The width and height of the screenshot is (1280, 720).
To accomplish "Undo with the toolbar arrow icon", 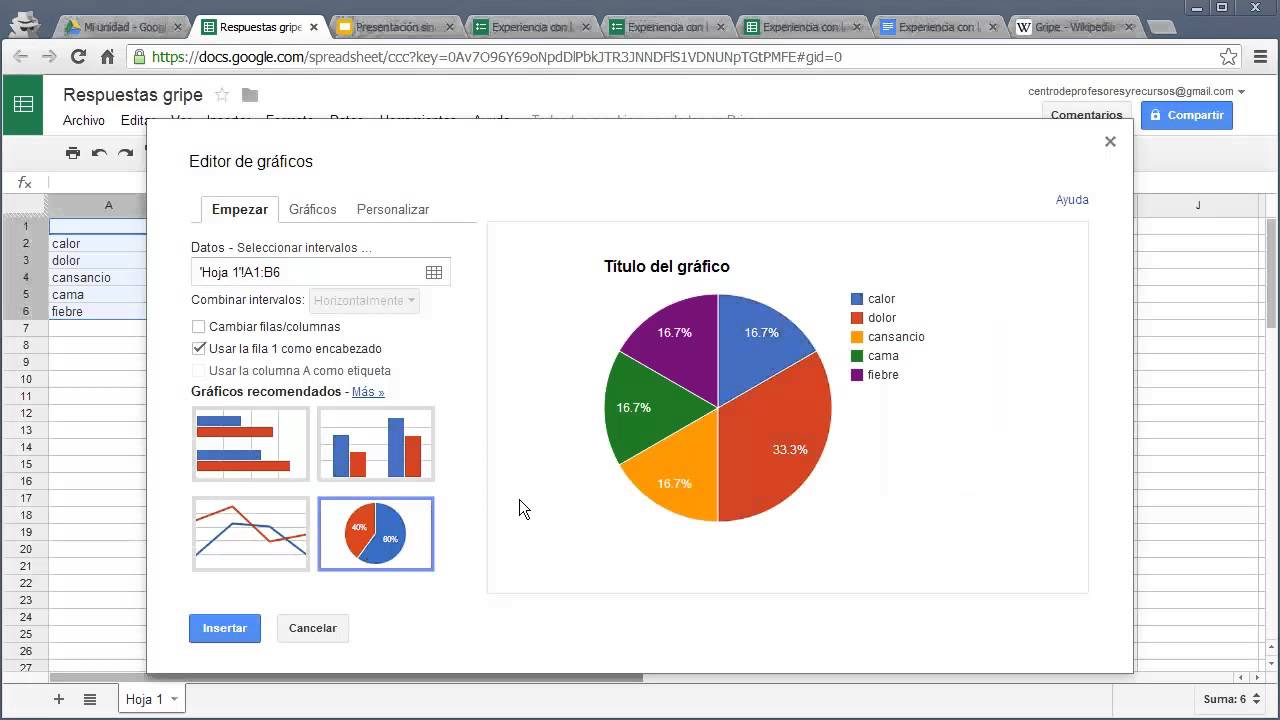I will click(x=99, y=153).
